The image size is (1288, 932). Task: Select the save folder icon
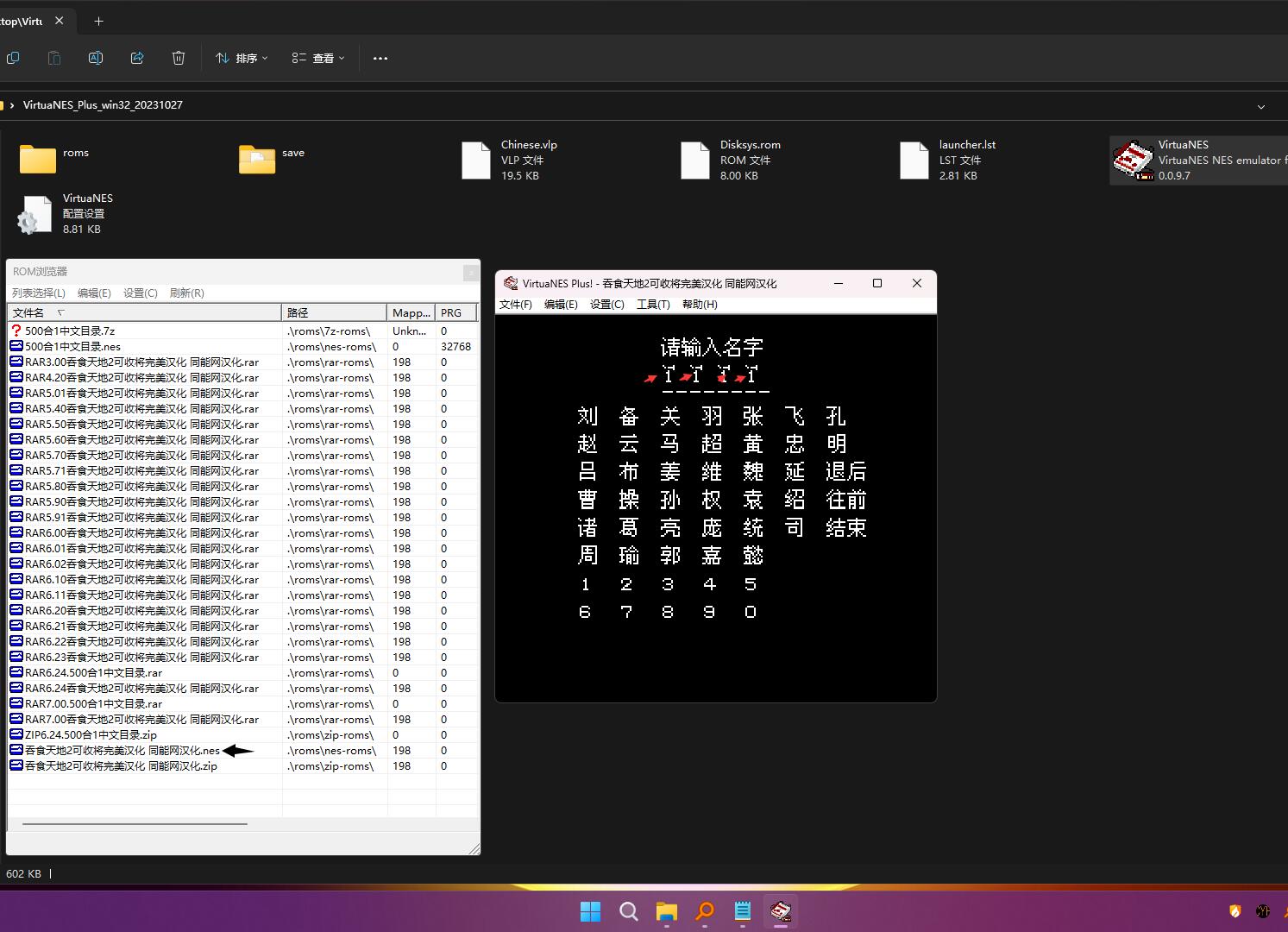pos(257,159)
